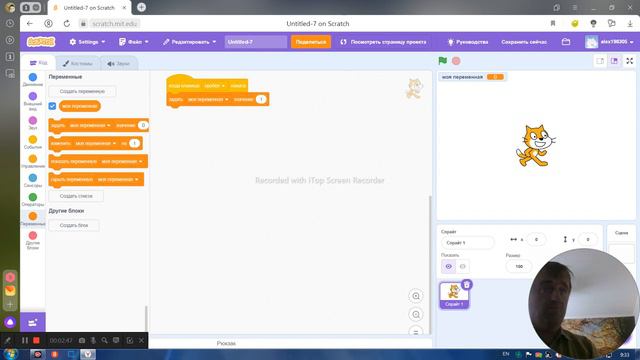Click Создать переменную button
The image size is (640, 360).
[x=82, y=91]
